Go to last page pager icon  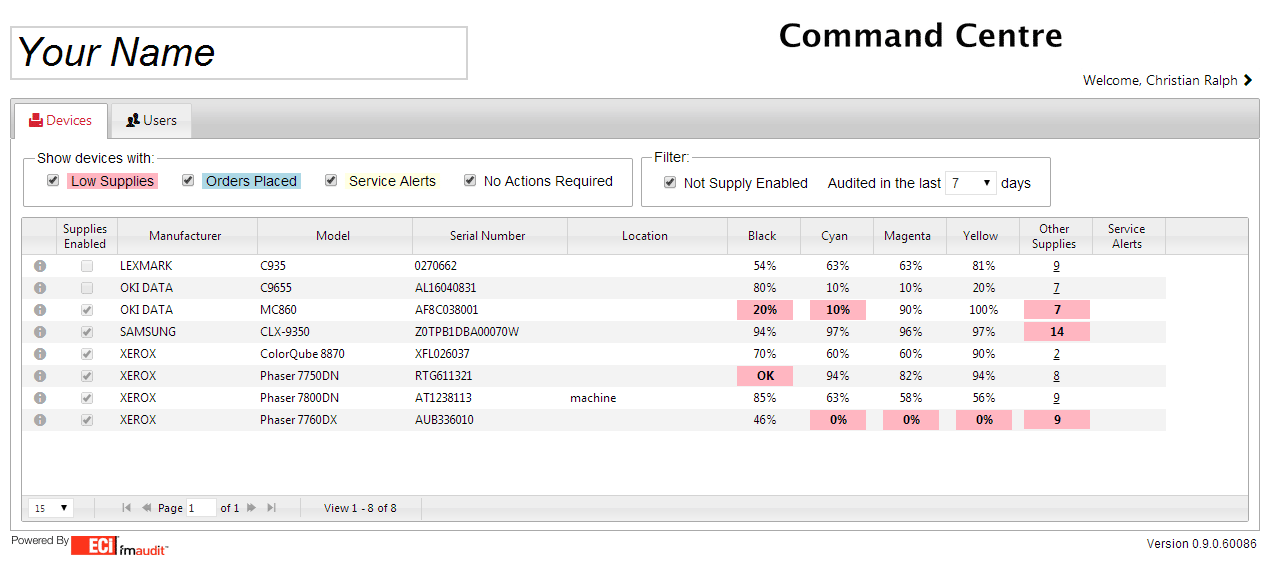(x=272, y=508)
